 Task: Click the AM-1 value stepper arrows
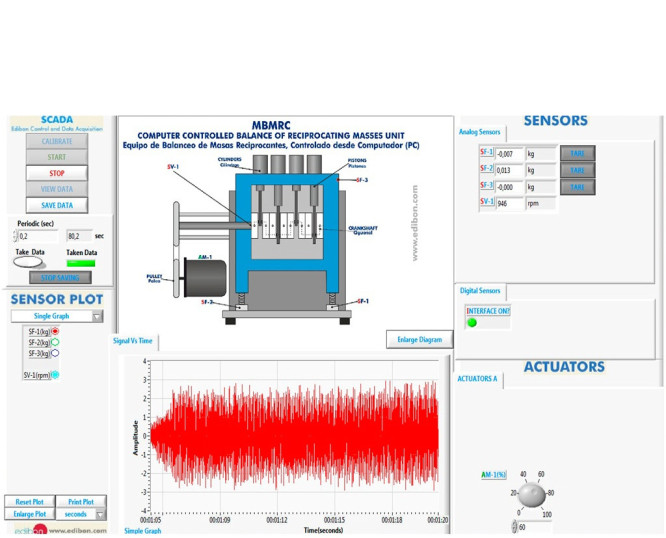click(x=514, y=527)
